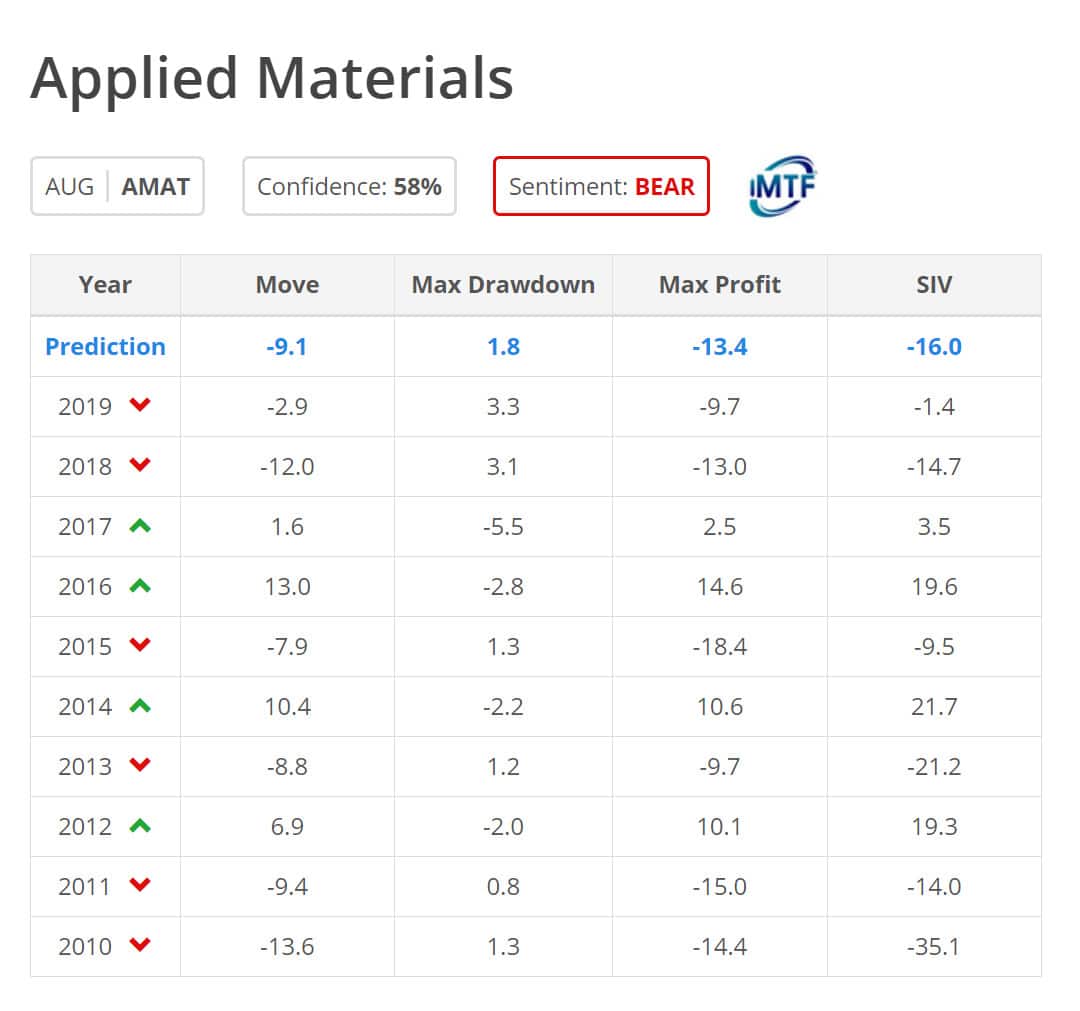Viewport: 1080px width, 1011px height.
Task: Click the 2018 SIV value -14.7
Action: pyautogui.click(x=934, y=467)
